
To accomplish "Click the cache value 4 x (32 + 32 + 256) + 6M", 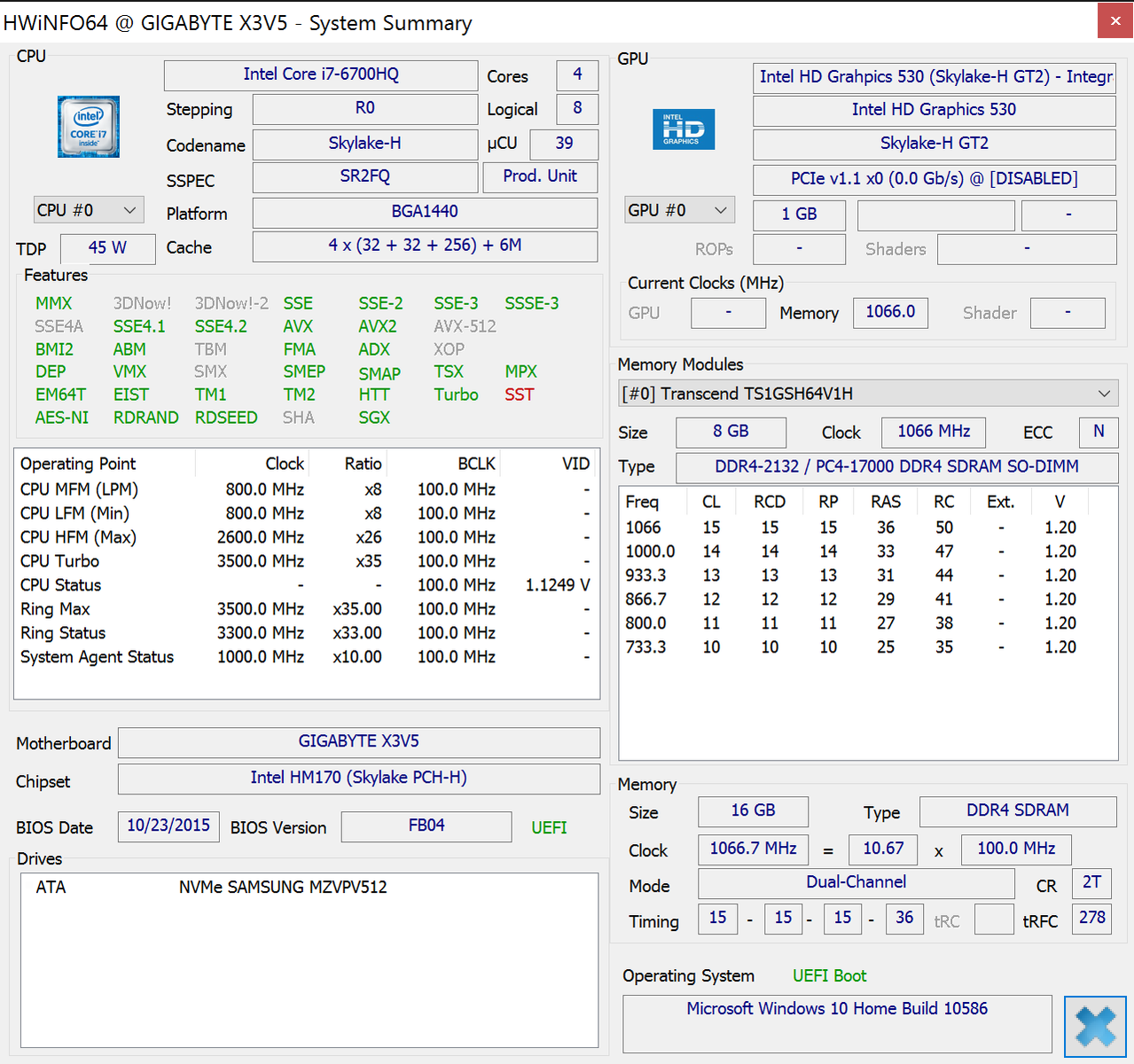I will (x=425, y=246).
